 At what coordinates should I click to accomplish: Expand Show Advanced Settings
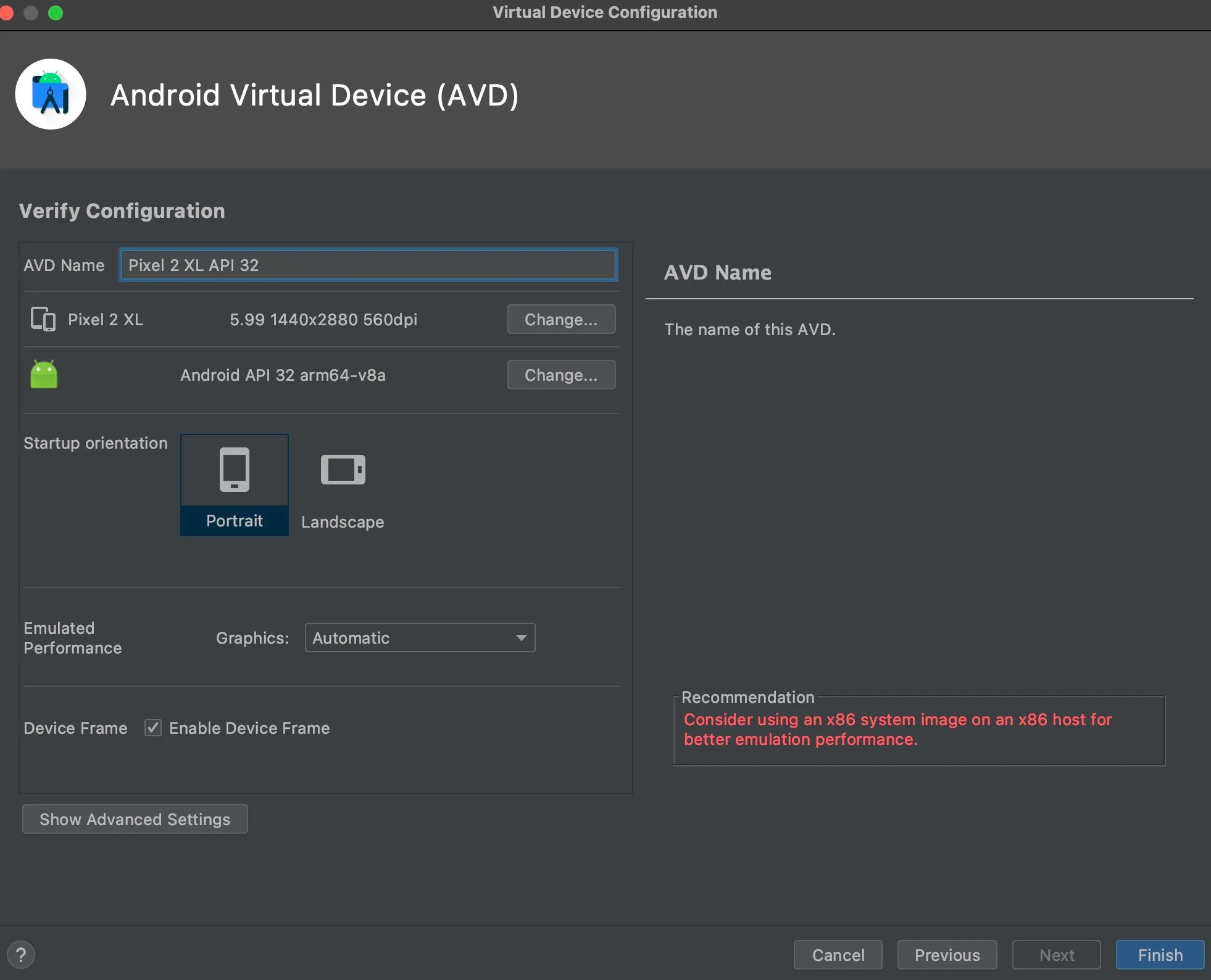[x=135, y=819]
